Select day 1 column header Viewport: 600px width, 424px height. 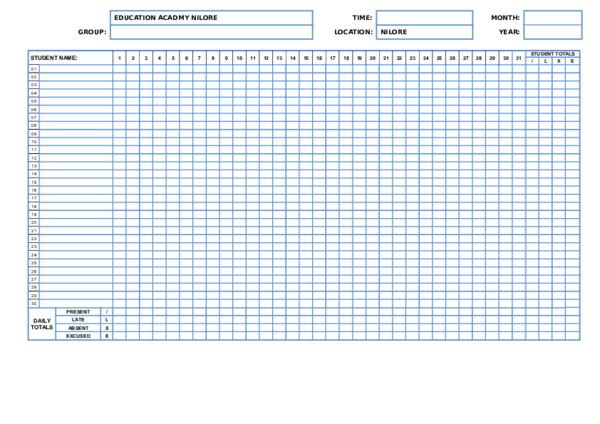coord(119,58)
